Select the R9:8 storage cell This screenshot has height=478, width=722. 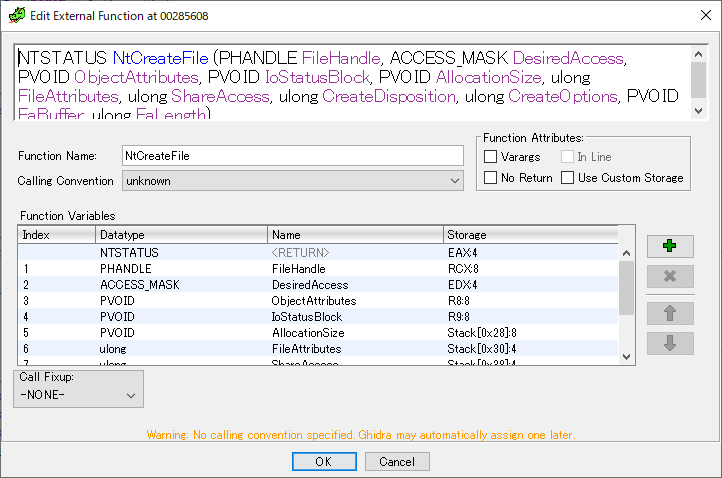[x=531, y=317]
